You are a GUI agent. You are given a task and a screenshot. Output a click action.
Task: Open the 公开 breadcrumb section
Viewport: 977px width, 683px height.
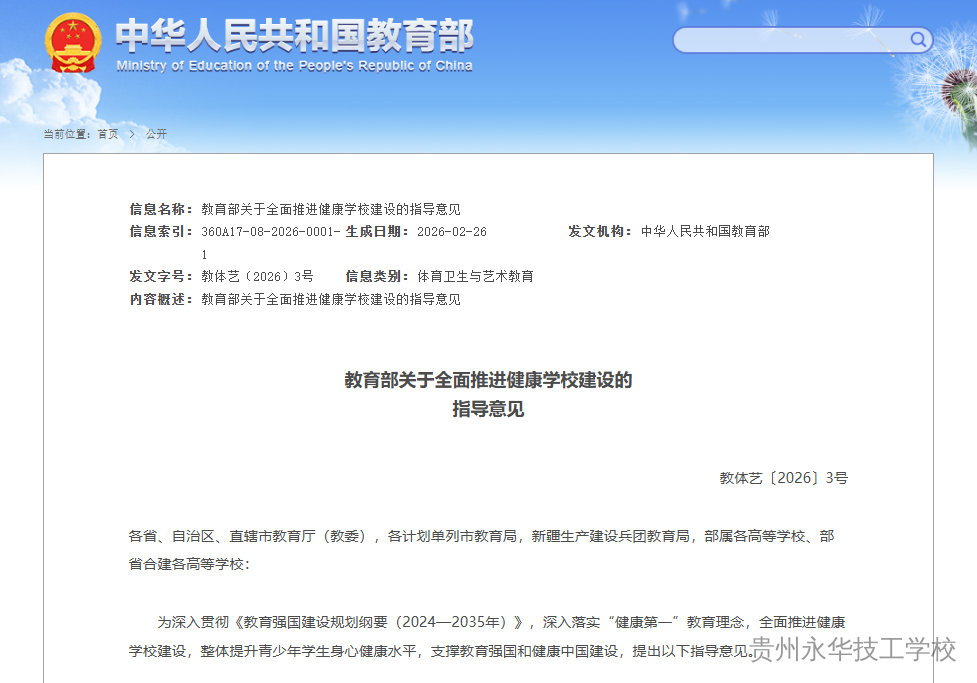156,133
